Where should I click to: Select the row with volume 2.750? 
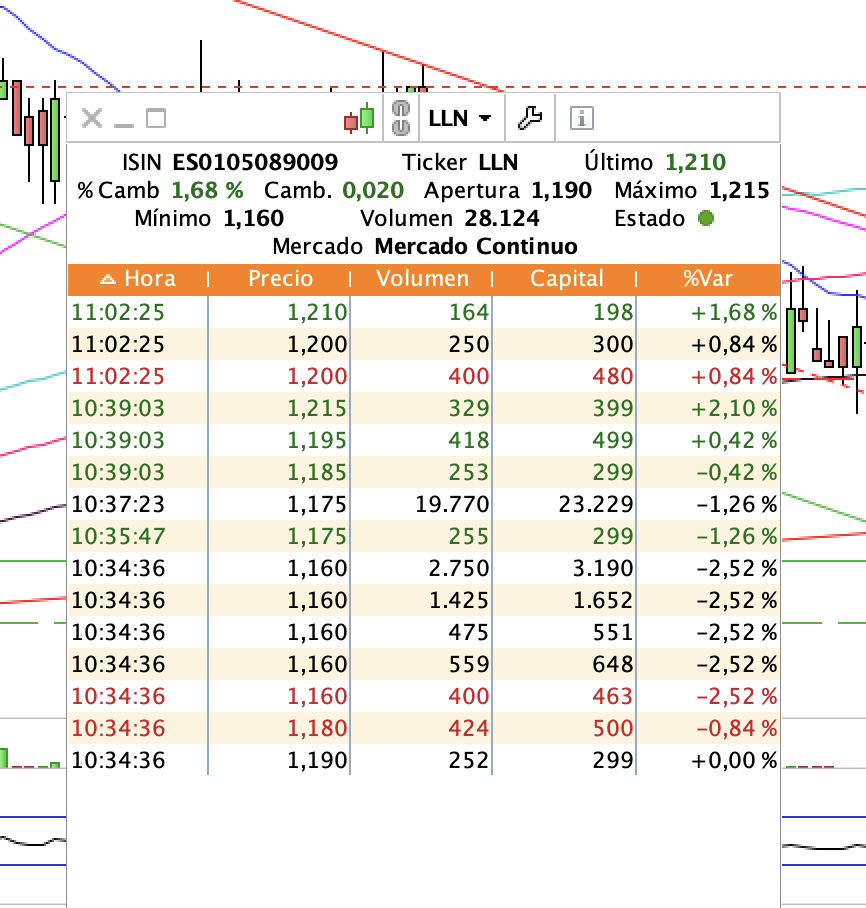[x=423, y=568]
